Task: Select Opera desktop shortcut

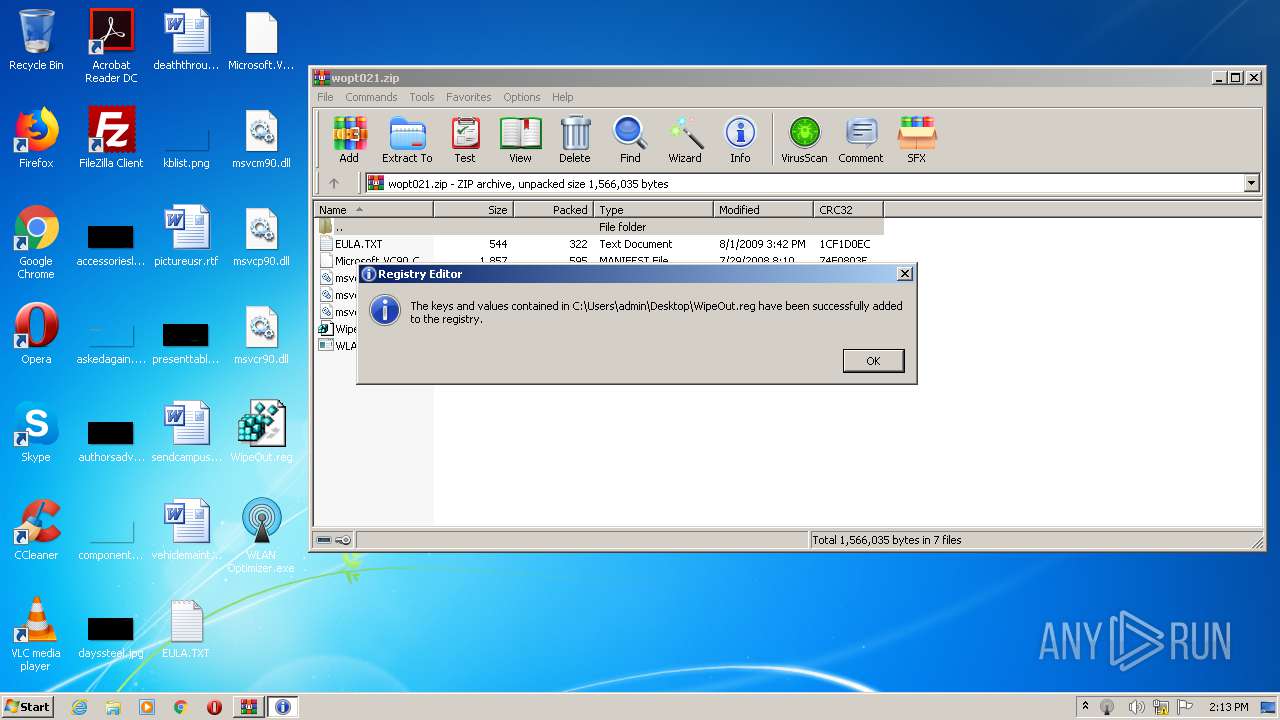Action: 36,335
